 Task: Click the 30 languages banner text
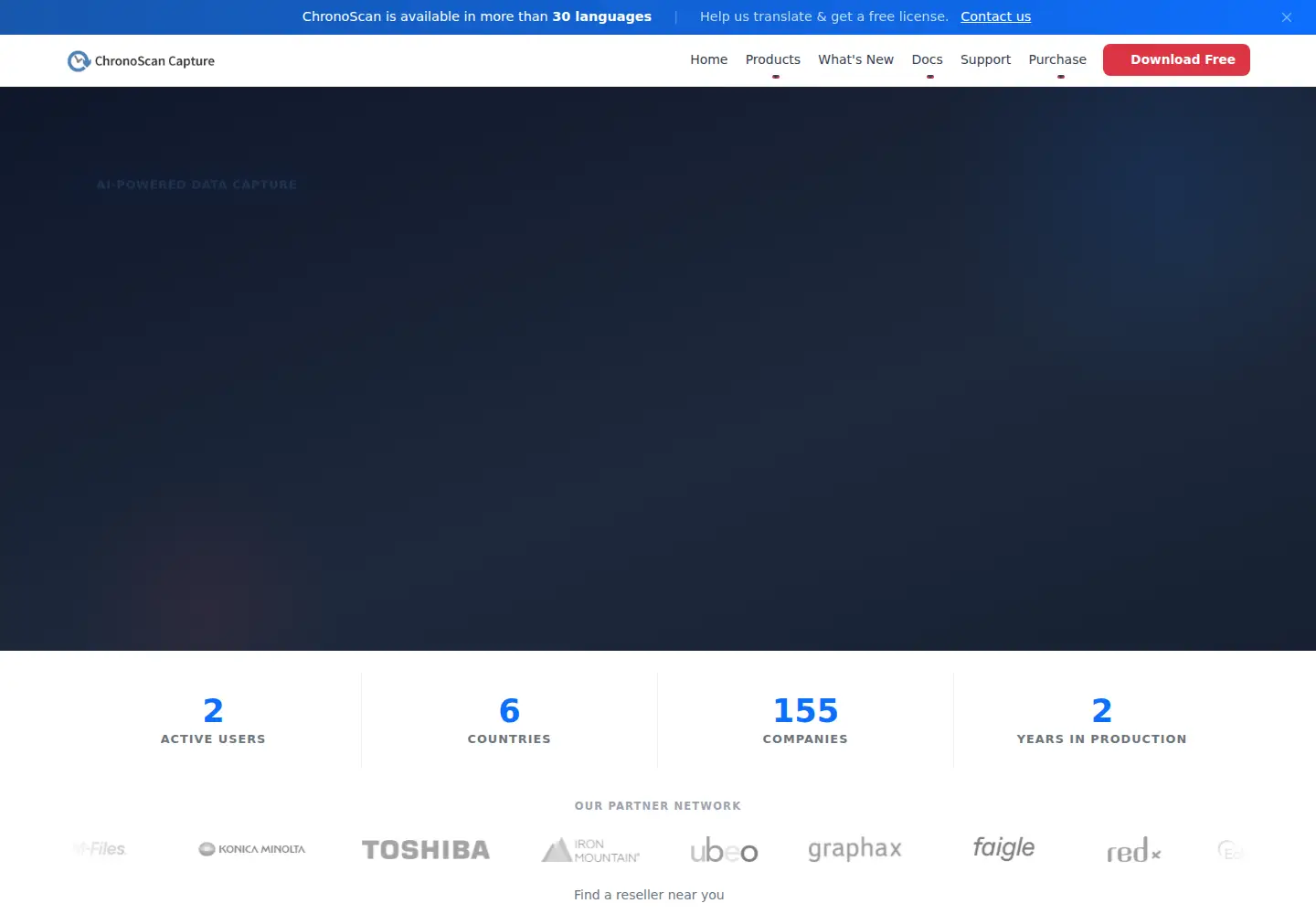pos(601,16)
